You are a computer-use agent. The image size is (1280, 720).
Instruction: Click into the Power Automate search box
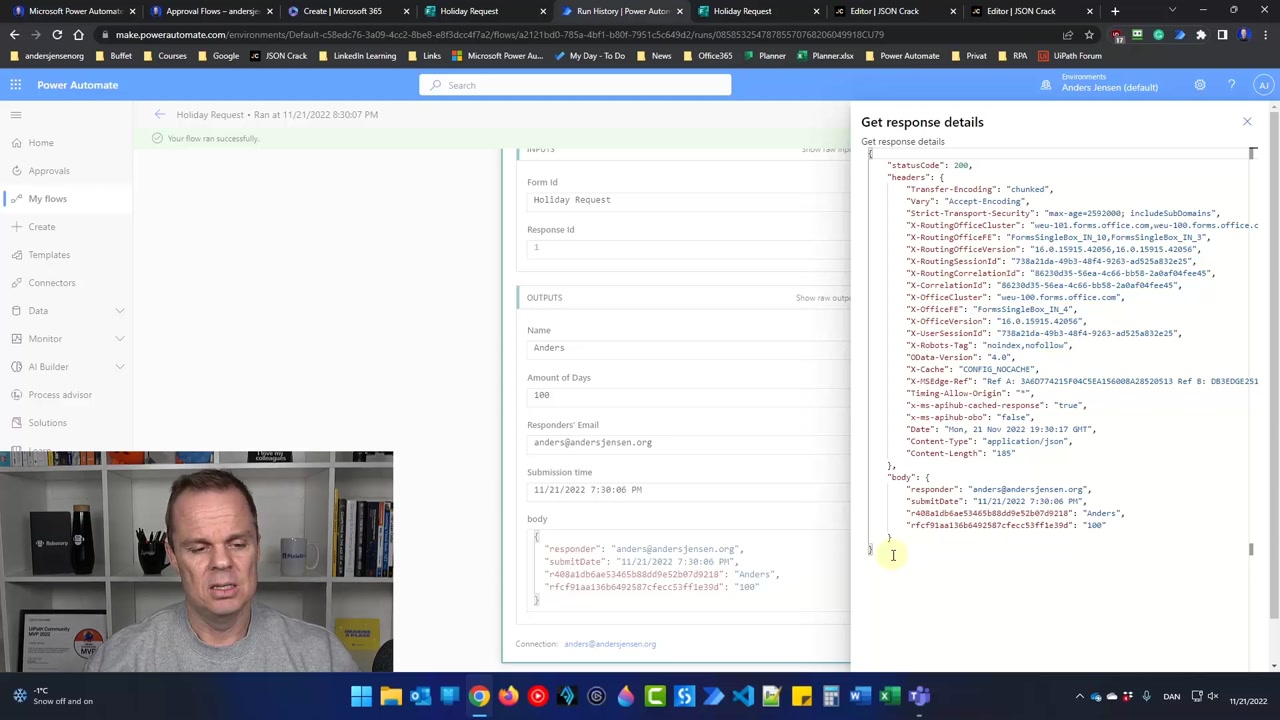point(575,85)
